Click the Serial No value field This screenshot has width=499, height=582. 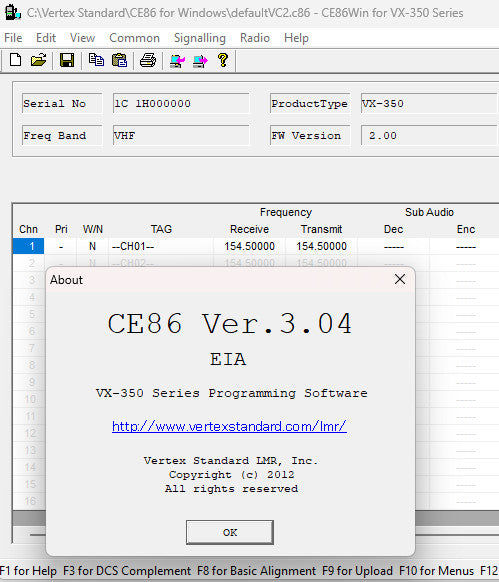click(x=181, y=104)
